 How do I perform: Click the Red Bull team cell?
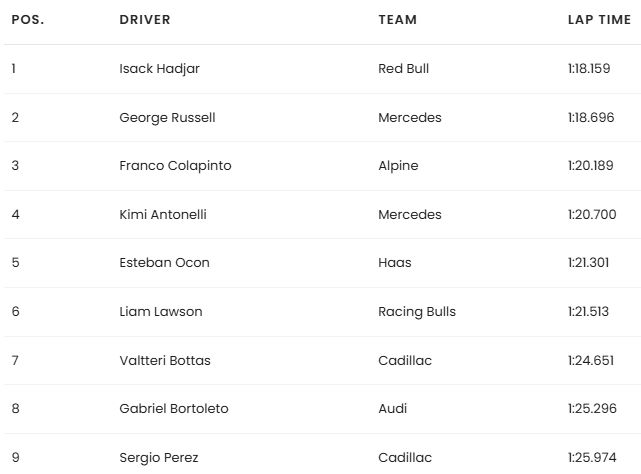[403, 69]
